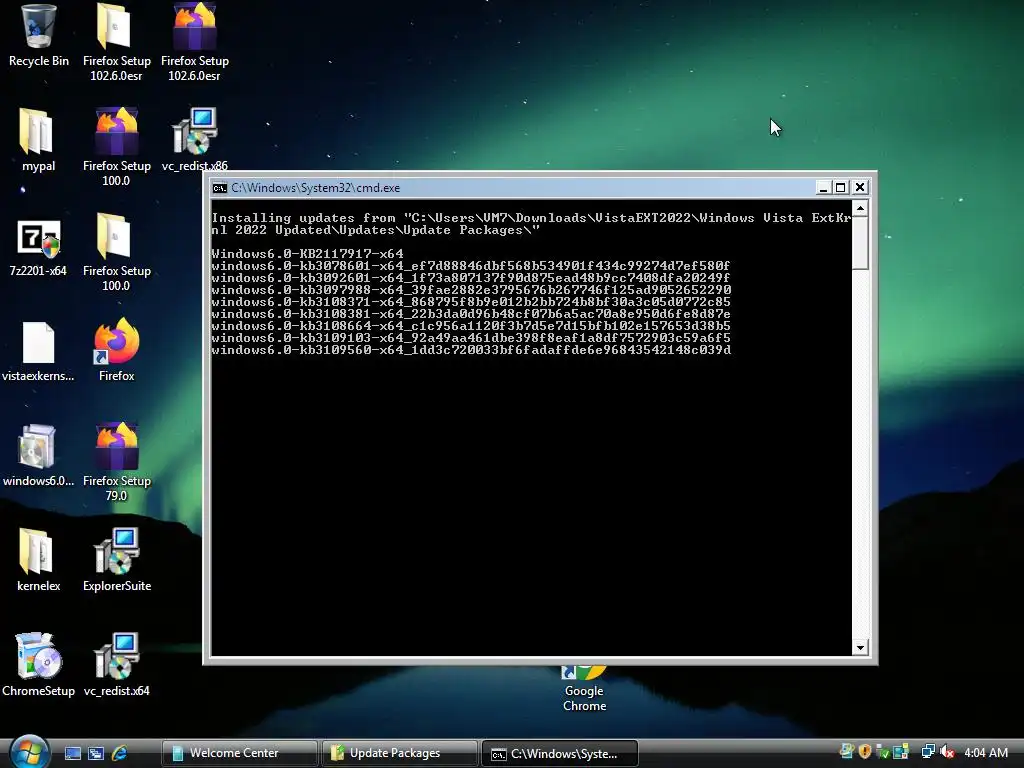Click the first tray icon left of shield
Screen dimensions: 1024x768
point(846,752)
